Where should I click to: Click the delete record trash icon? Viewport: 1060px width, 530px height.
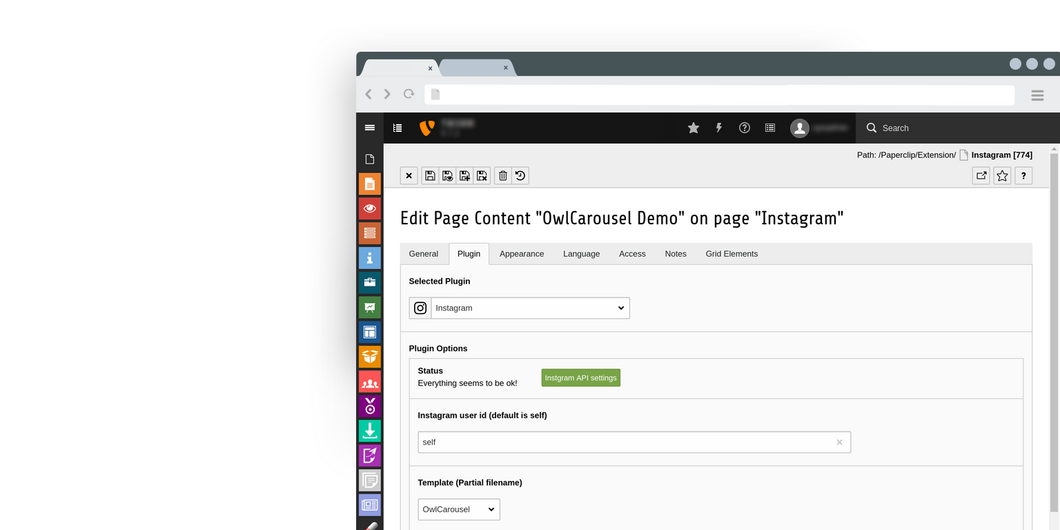point(503,176)
